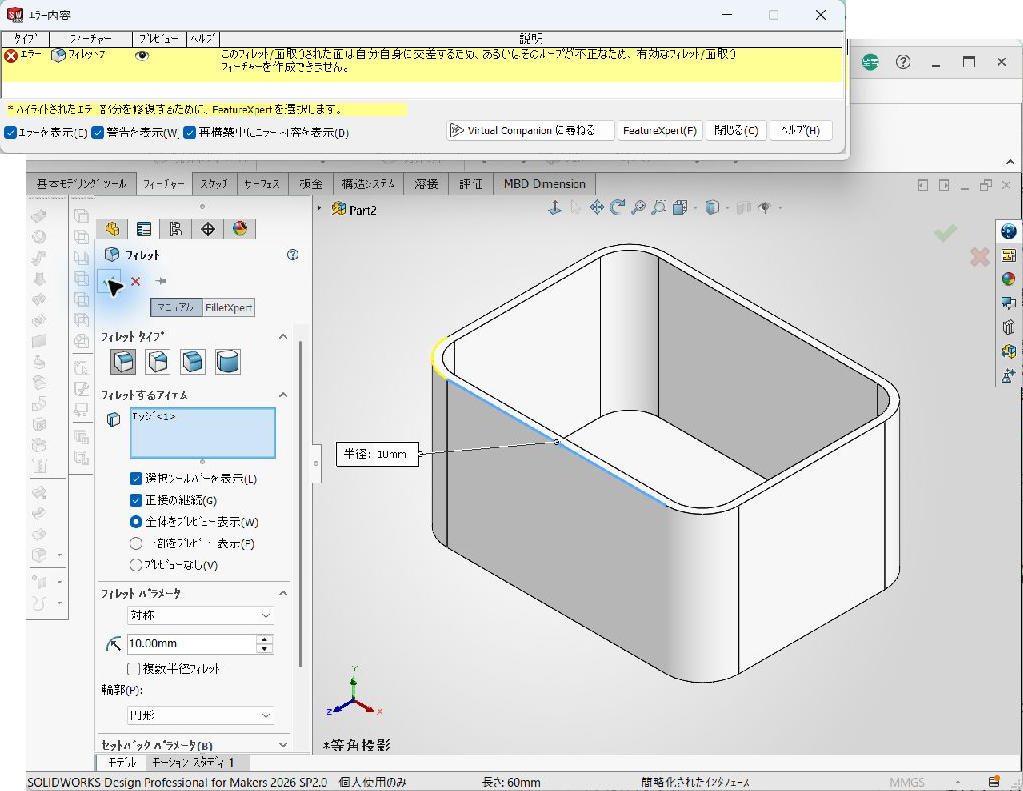Open the DisplayManager color ball tab
This screenshot has width=1023, height=791.
click(239, 229)
